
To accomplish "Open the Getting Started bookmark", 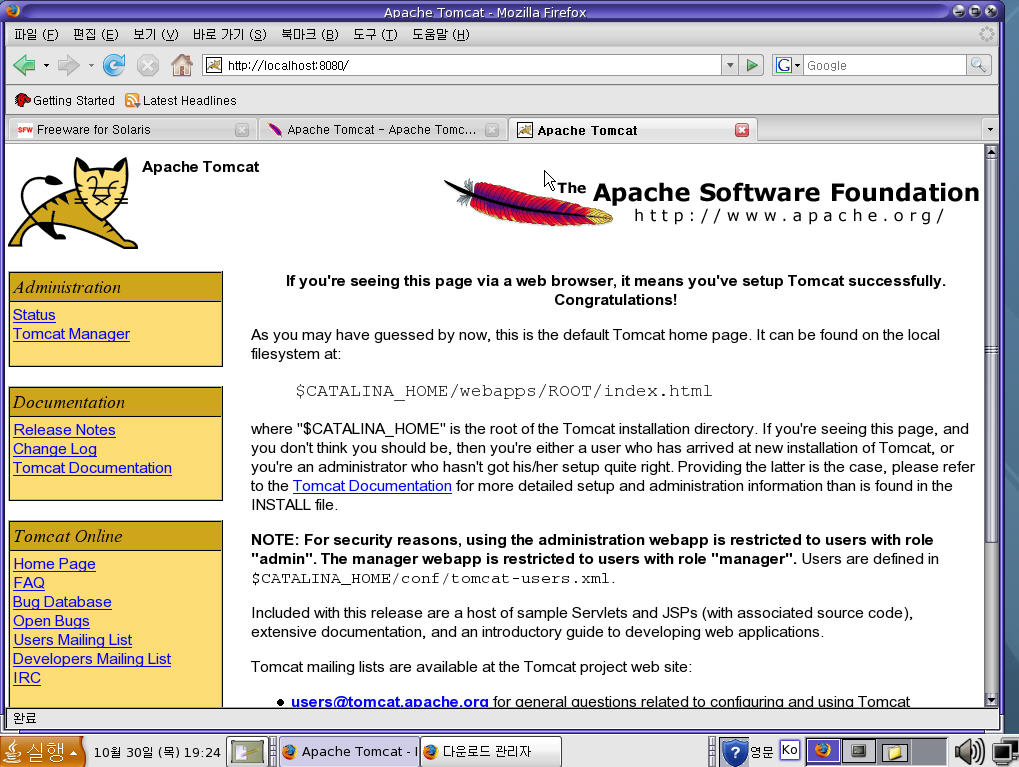I will point(64,101).
